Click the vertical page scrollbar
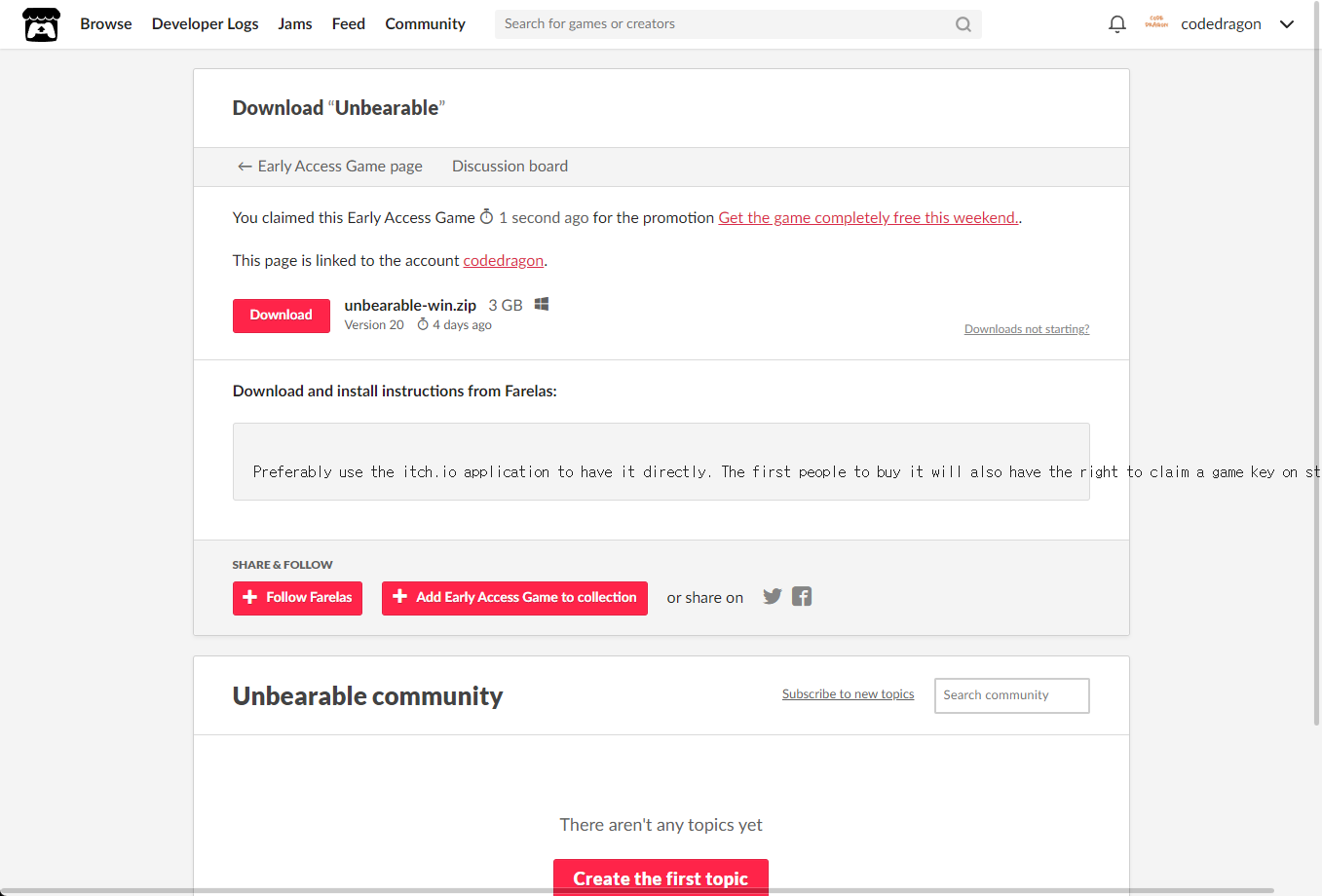The image size is (1322, 896). click(1317, 362)
